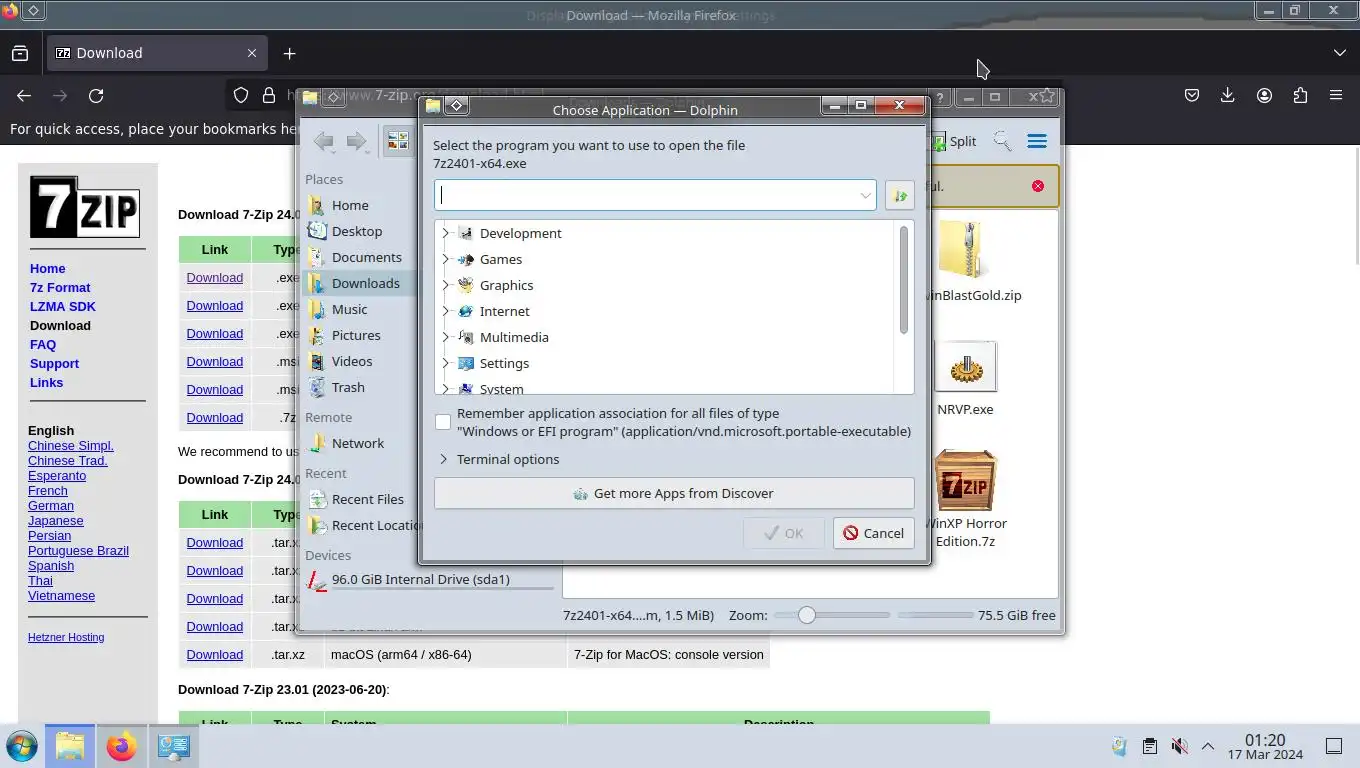Open Music in Dolphin Places
The image size is (1360, 768).
click(349, 309)
